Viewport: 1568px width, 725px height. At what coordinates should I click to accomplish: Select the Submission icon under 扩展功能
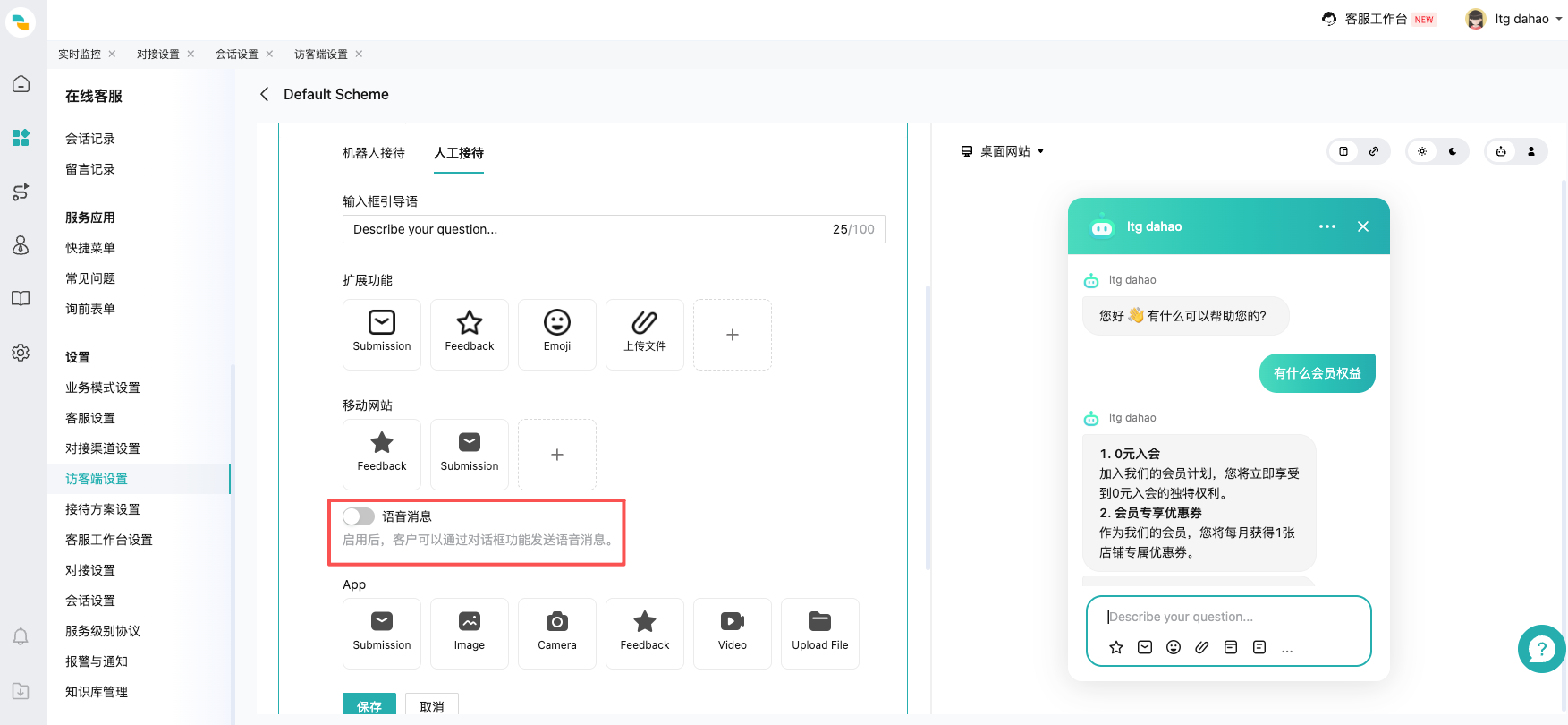pyautogui.click(x=382, y=334)
